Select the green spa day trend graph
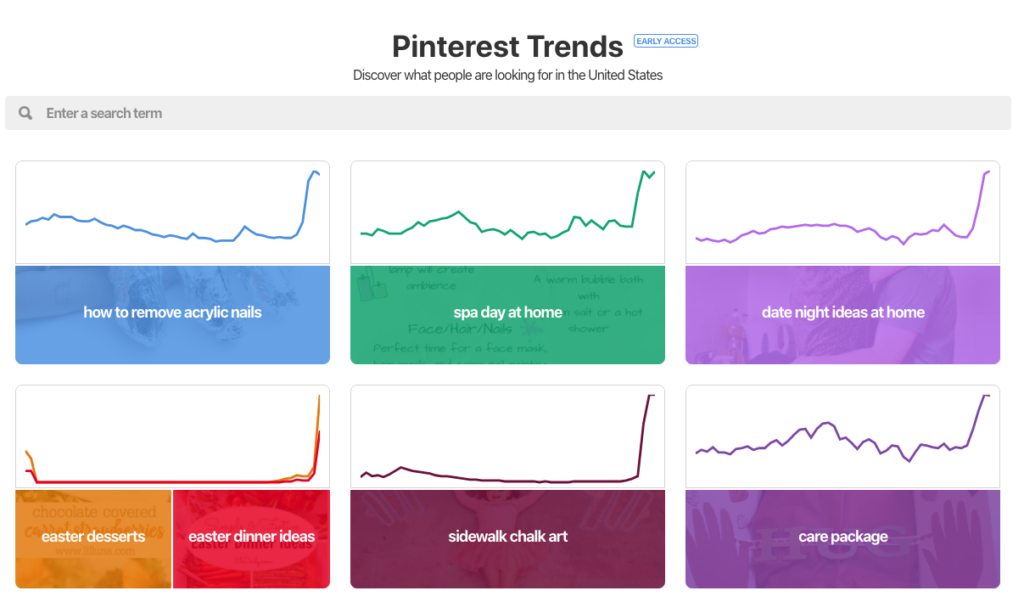This screenshot has width=1024, height=602. [x=508, y=210]
